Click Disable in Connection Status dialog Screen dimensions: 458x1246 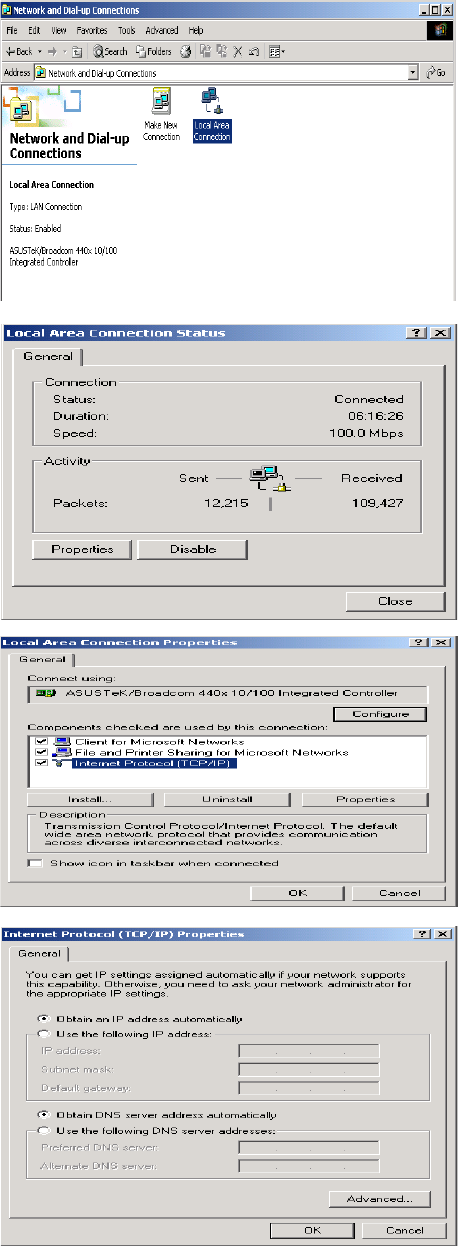pyautogui.click(x=192, y=549)
